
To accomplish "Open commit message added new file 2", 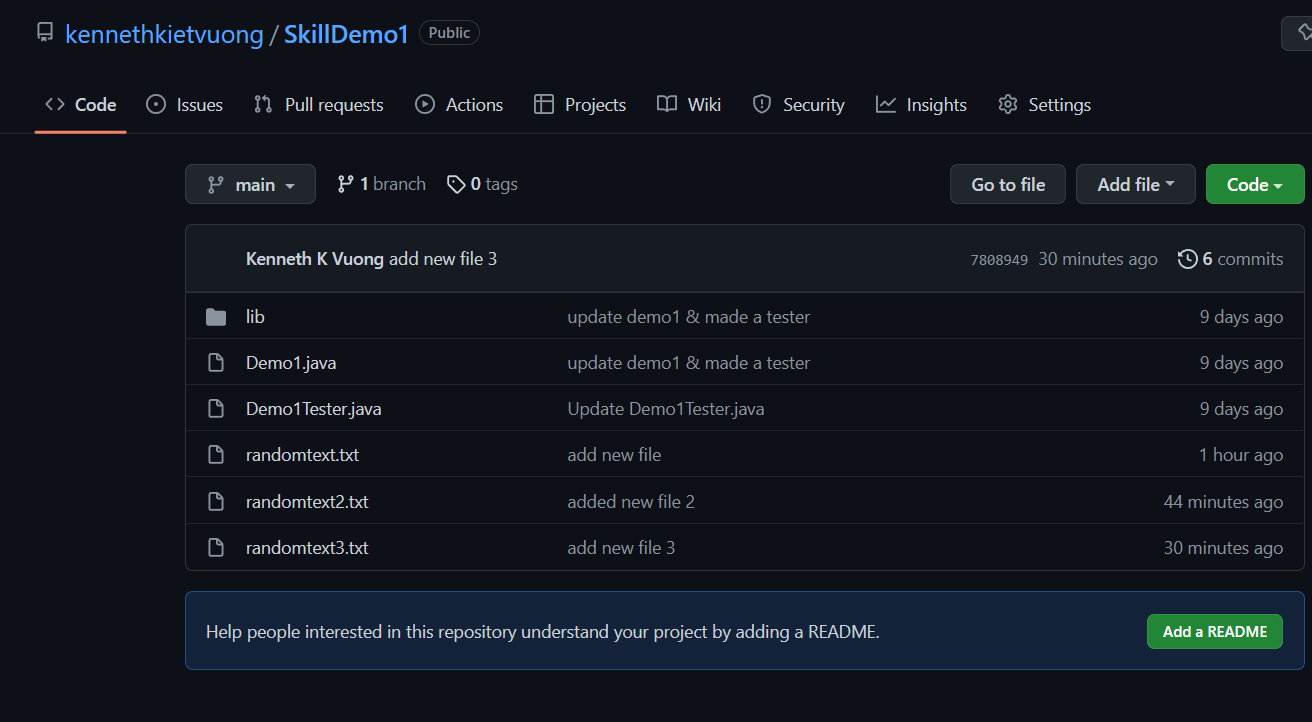I will (x=631, y=501).
